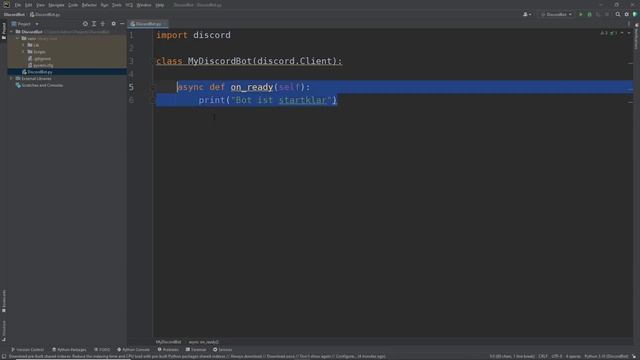Screen dimensions: 640x360
Task: Open the VCS menu
Action: pos(129,5)
